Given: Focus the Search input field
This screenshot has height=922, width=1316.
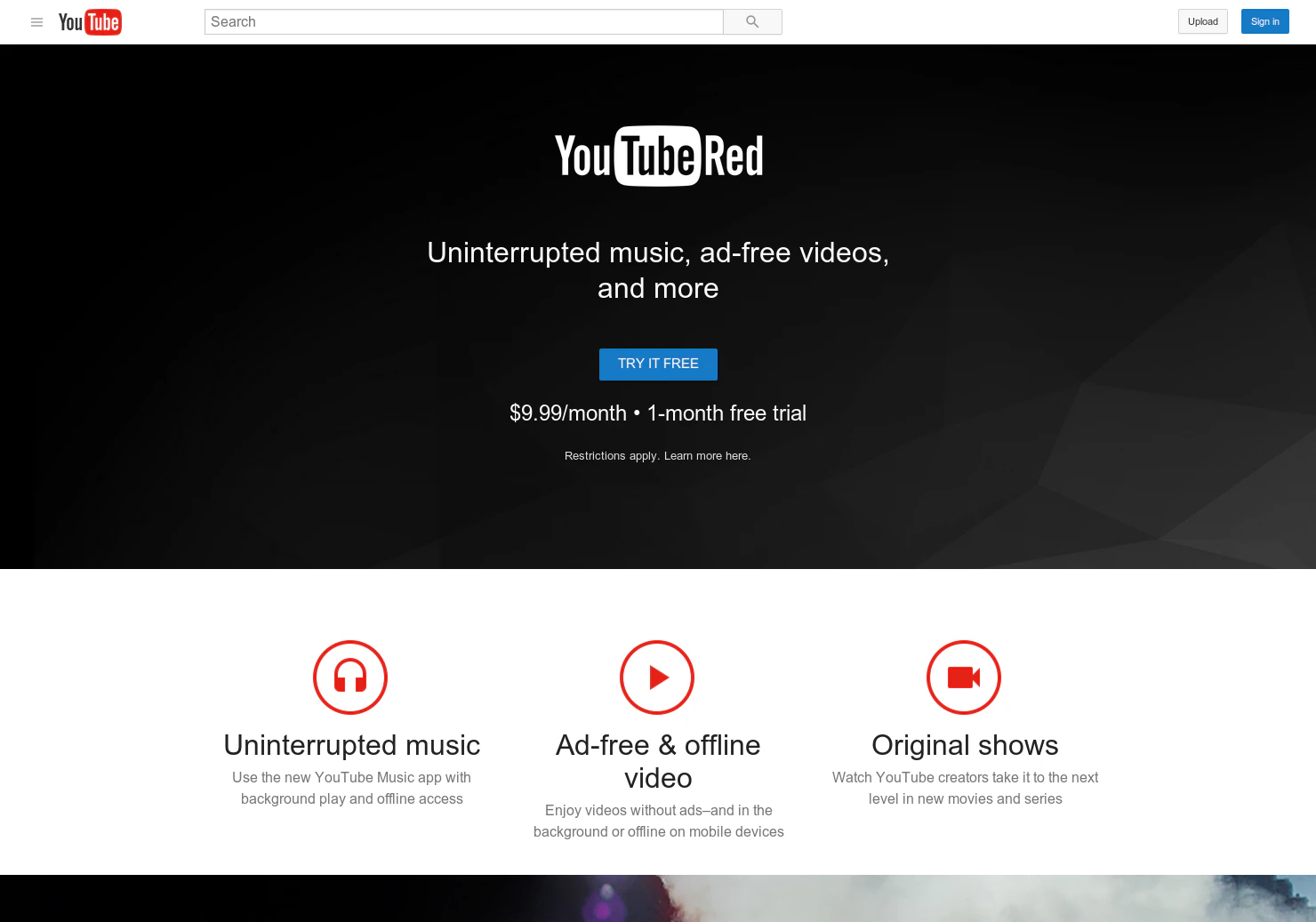Looking at the screenshot, I should (x=463, y=22).
